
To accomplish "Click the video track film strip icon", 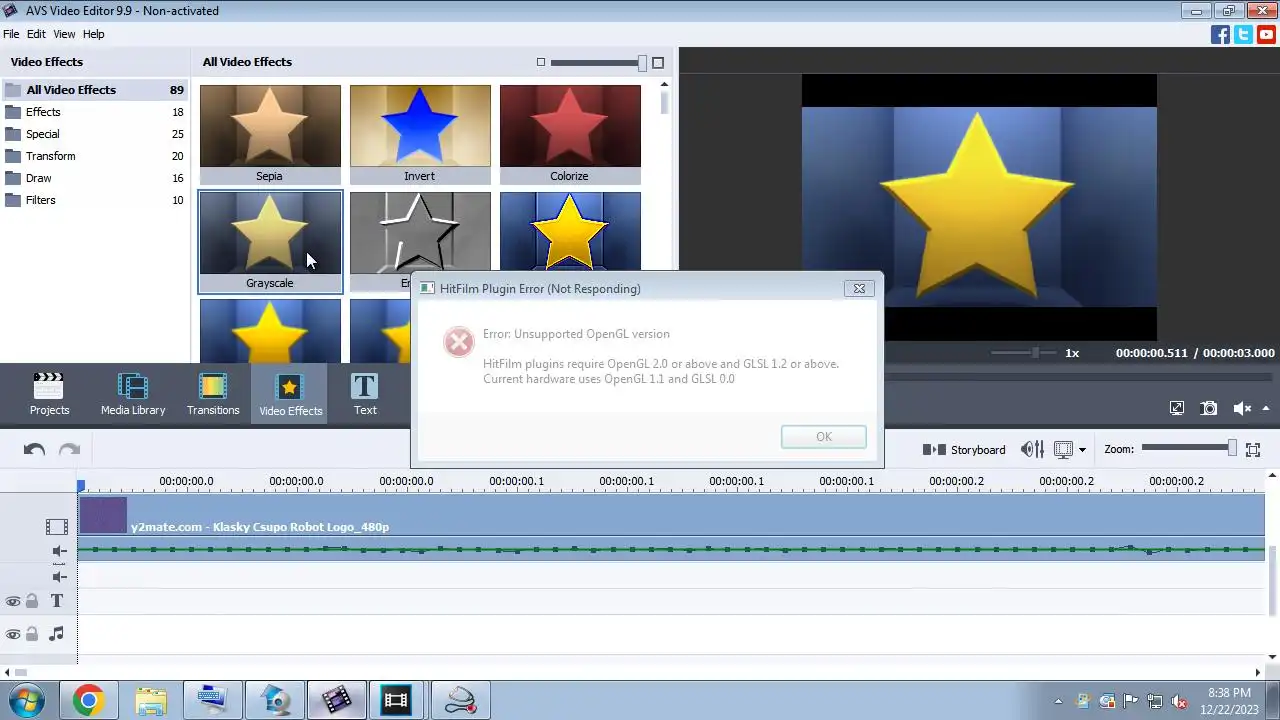I will point(57,526).
